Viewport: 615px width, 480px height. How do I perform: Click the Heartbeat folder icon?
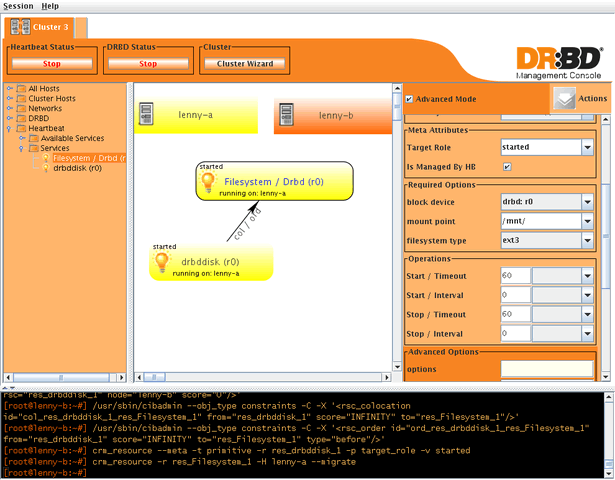[21, 128]
